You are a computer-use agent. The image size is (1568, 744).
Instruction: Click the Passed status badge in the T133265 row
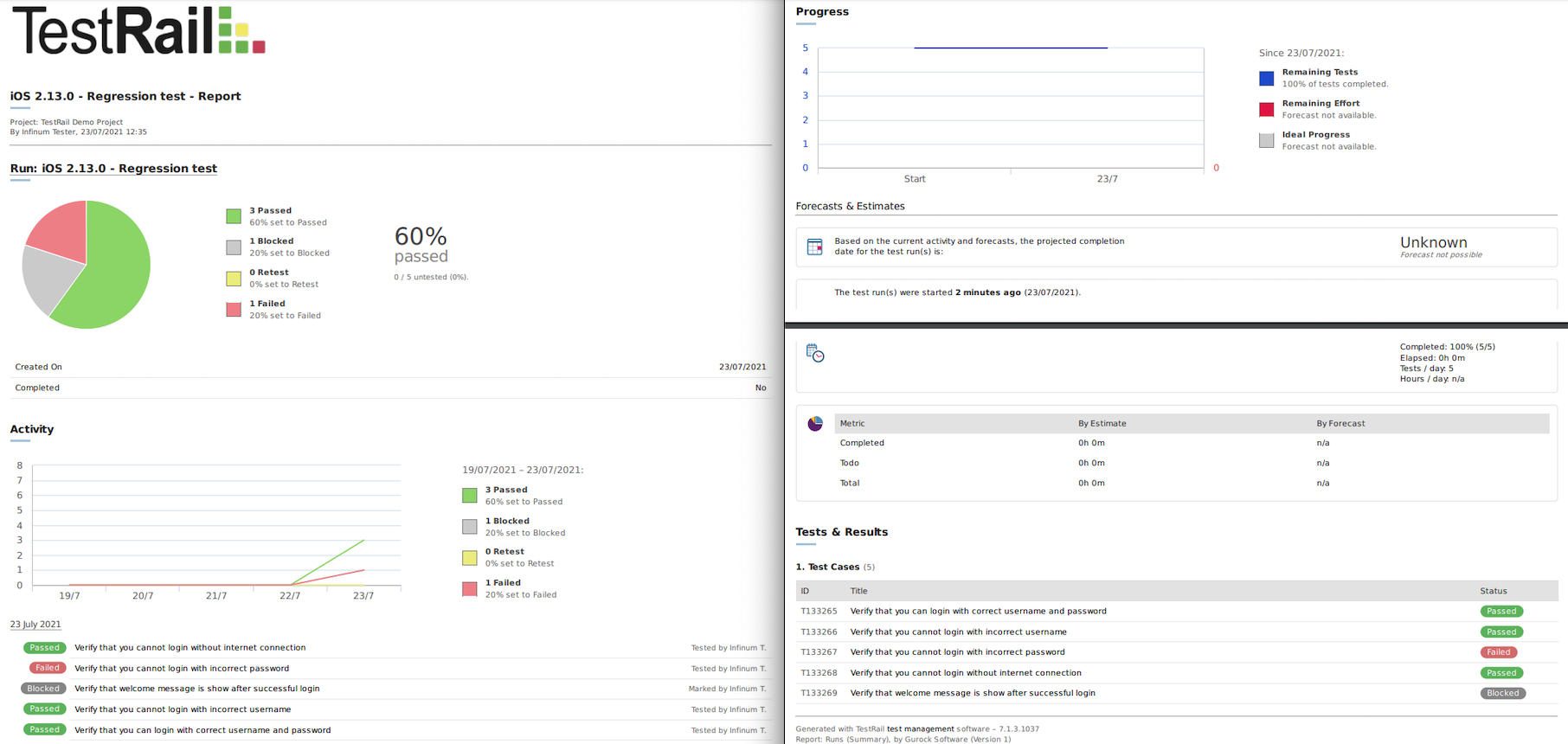click(x=1501, y=612)
